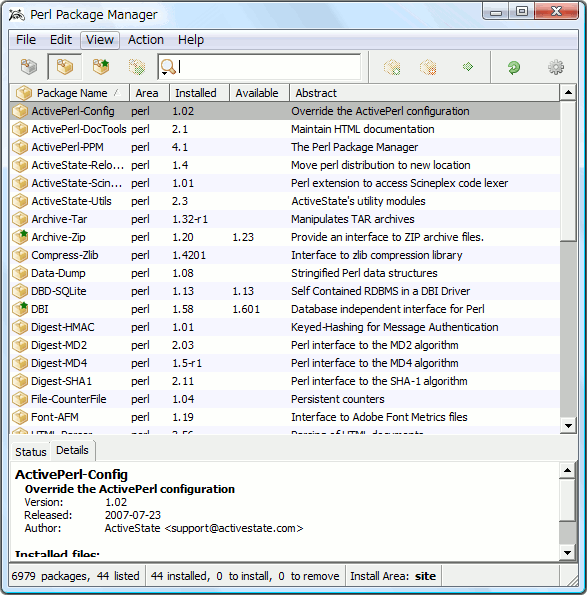
Task: Sort by Abstract column header
Action: coord(425,93)
